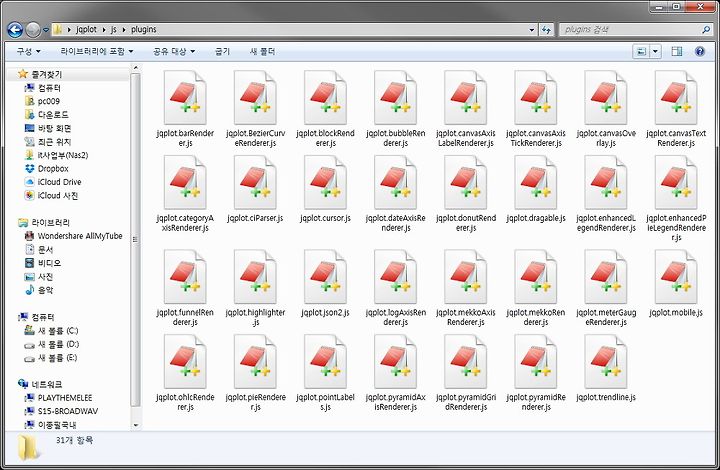Select jqplot.pyramidAxisRenderer.js file icon
This screenshot has height=470, width=720.
click(x=395, y=362)
